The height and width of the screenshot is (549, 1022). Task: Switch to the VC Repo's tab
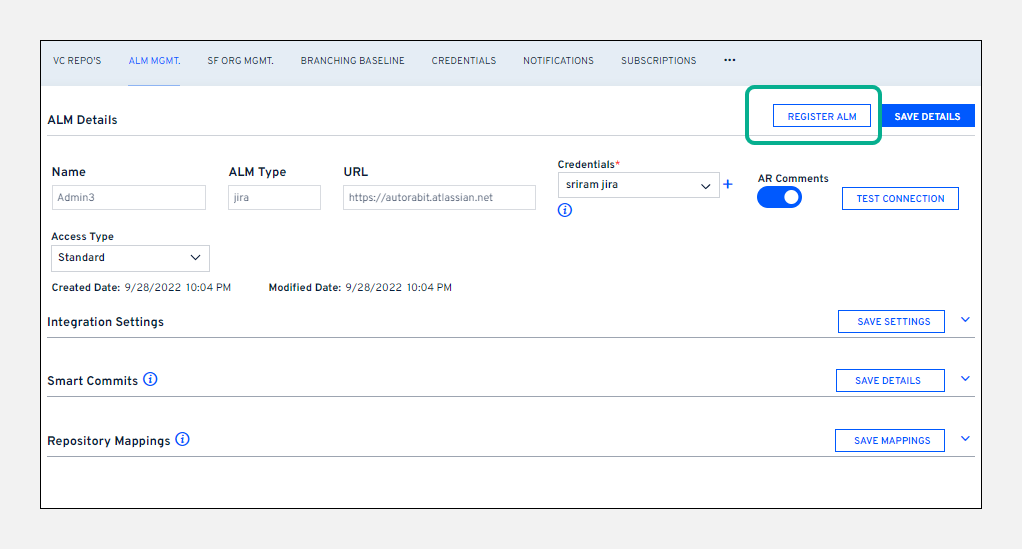pyautogui.click(x=77, y=61)
